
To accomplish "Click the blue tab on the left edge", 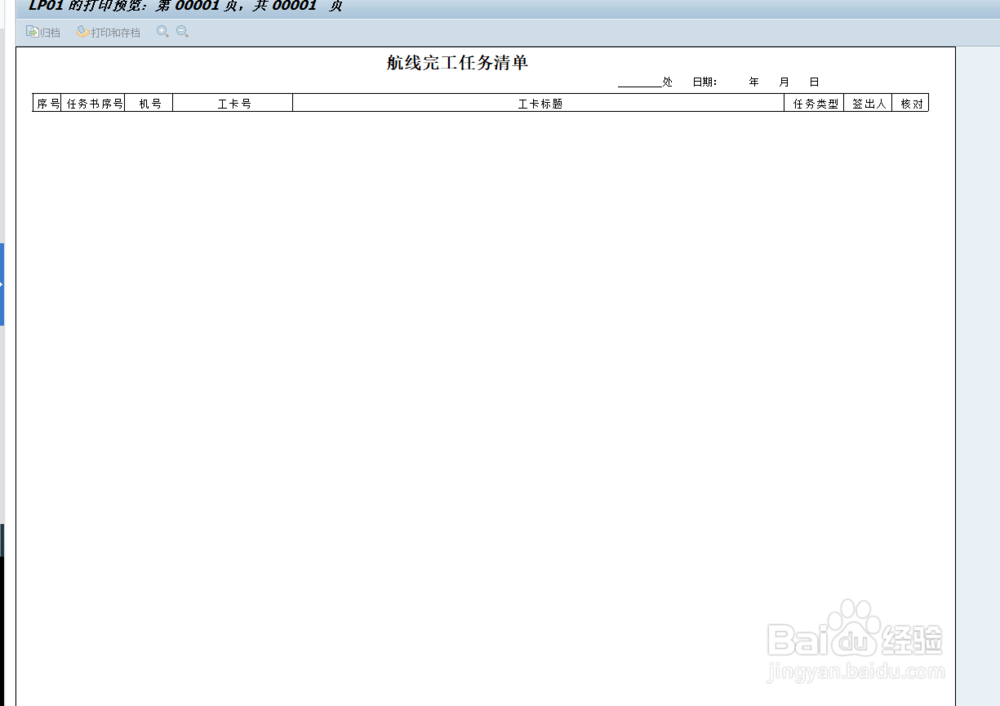I will [3, 285].
